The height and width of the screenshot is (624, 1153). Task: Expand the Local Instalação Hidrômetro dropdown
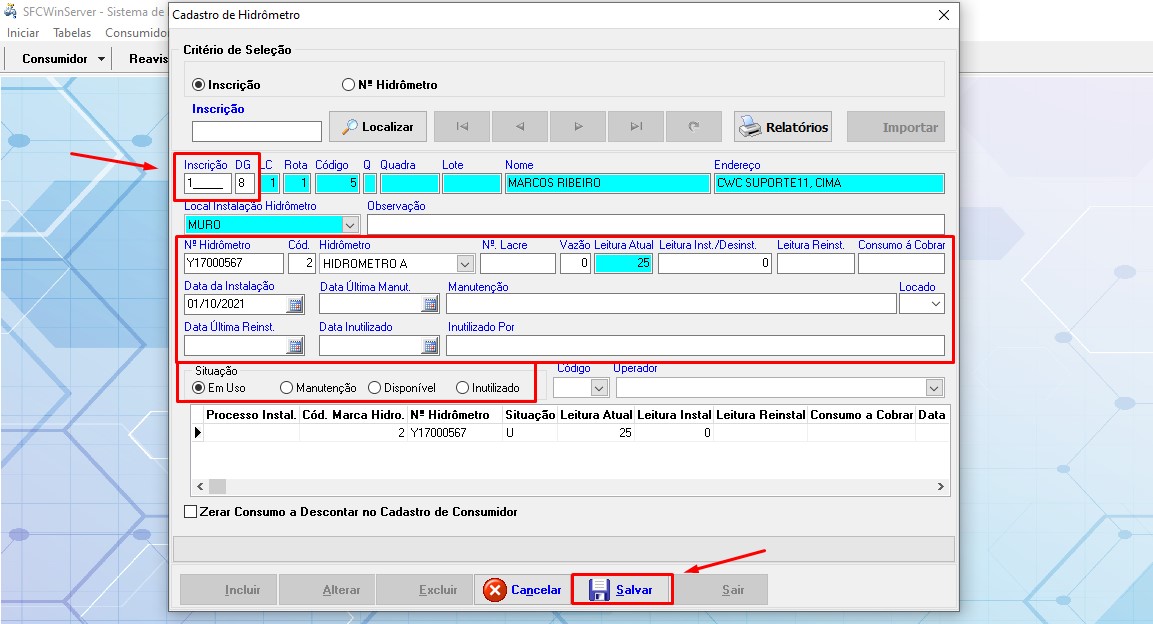[349, 225]
